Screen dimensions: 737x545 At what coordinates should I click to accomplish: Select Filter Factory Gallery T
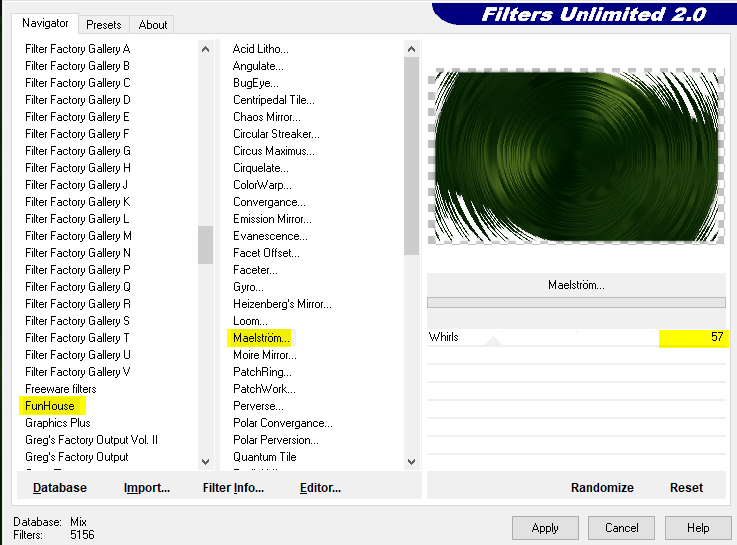click(x=77, y=338)
